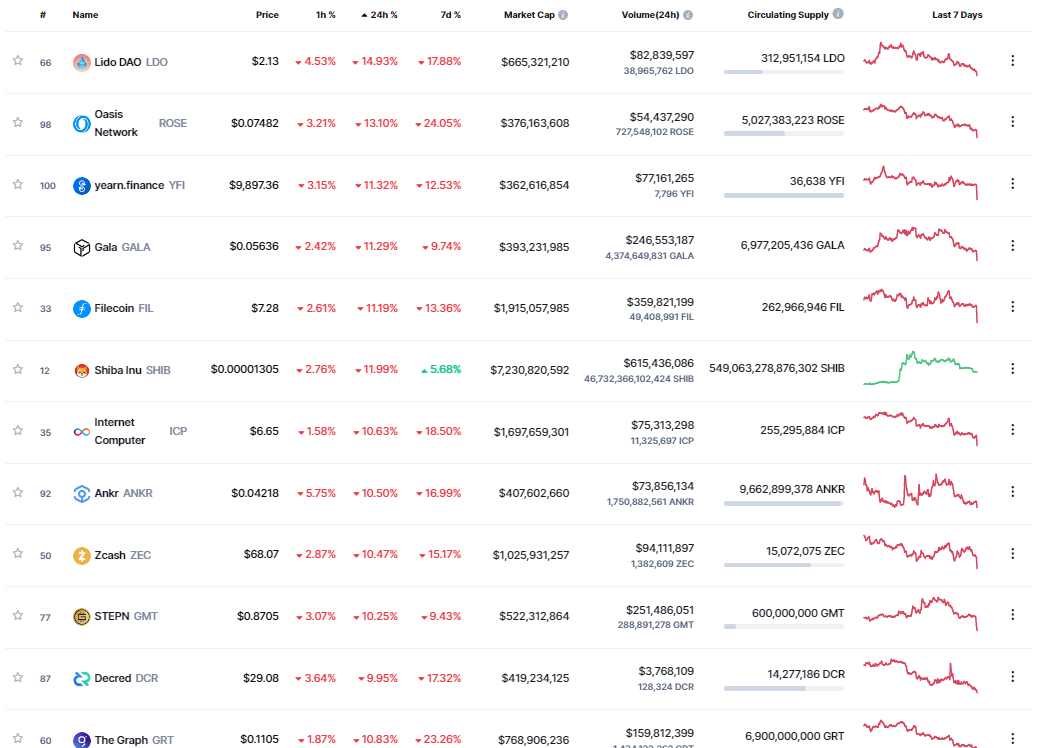Screen dimensions: 1048x748
Task: Favorite Ankr with the star icon
Action: pyautogui.click(x=17, y=492)
